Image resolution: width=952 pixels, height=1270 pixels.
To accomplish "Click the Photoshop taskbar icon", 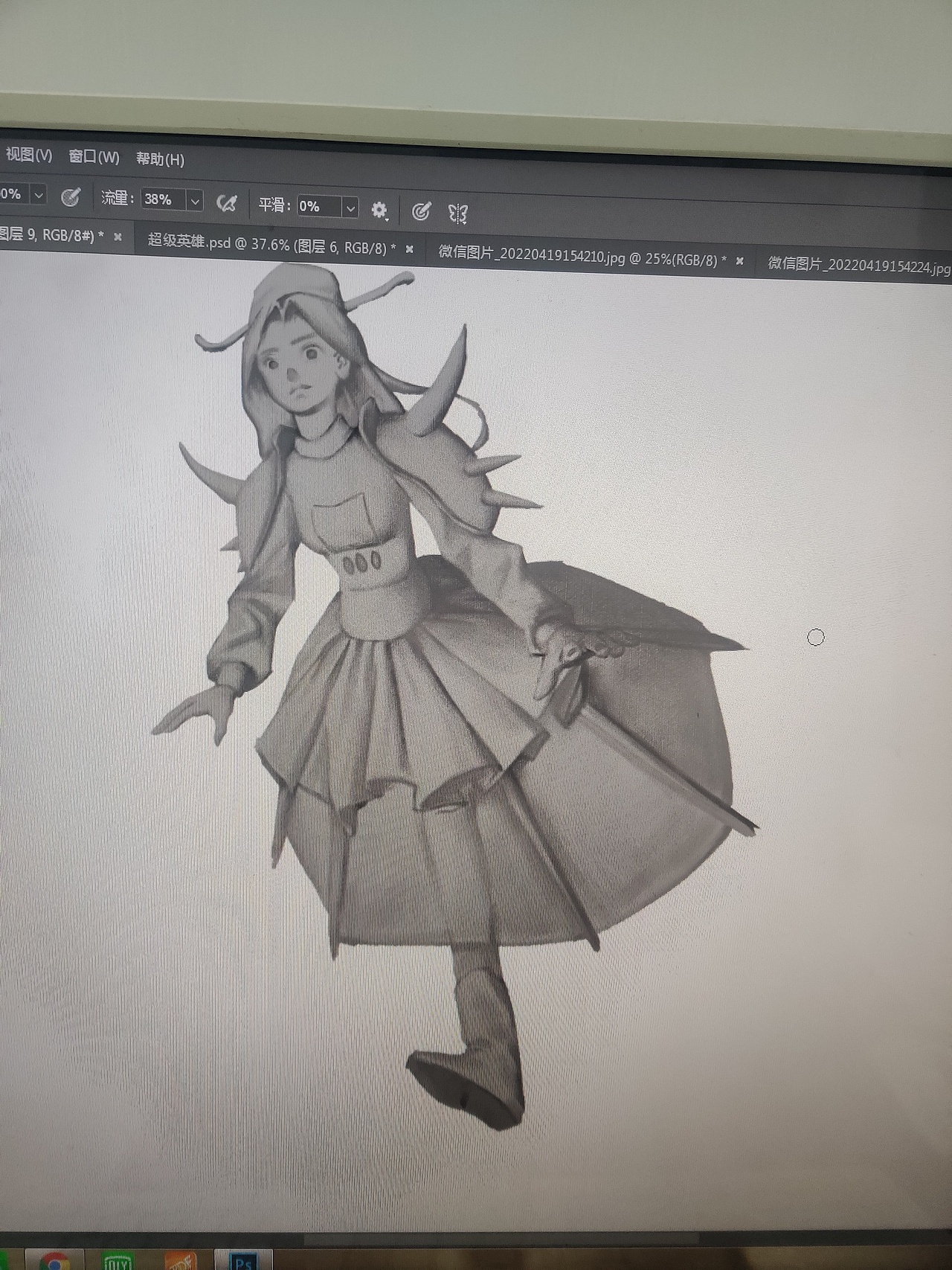I will pos(242,1261).
